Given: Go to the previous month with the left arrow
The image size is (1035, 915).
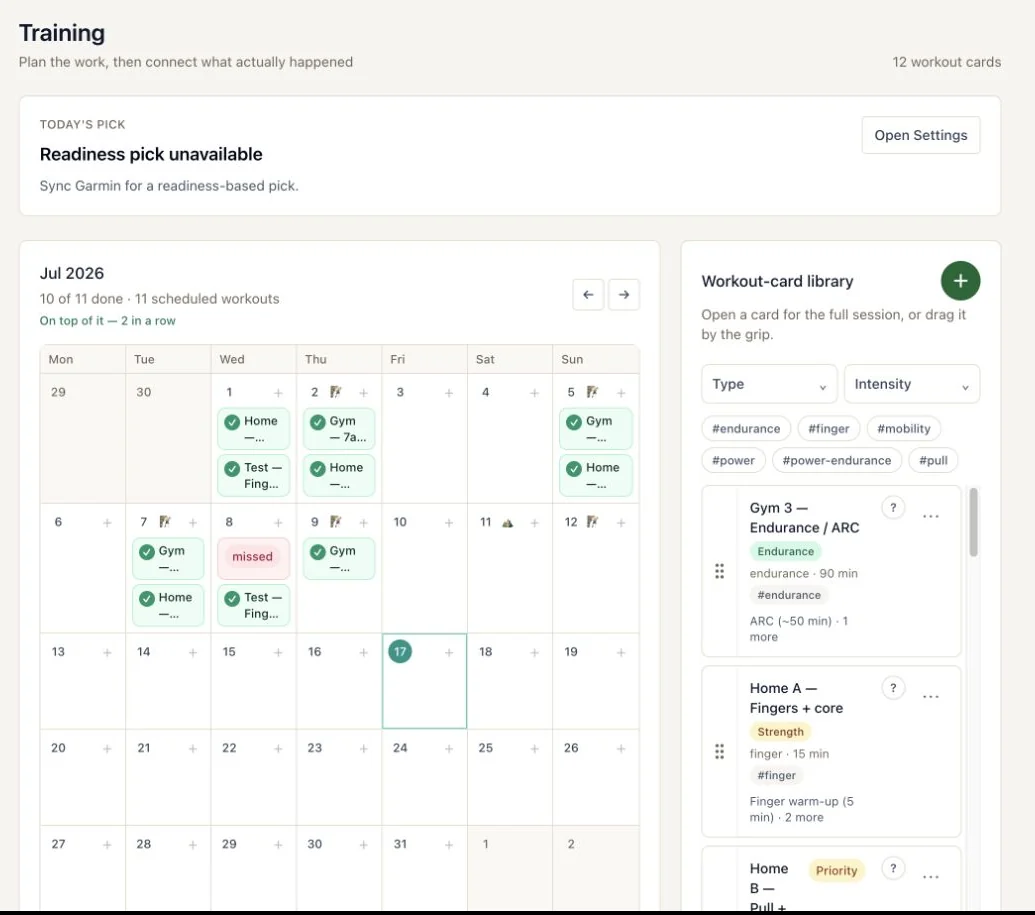Looking at the screenshot, I should coord(588,294).
